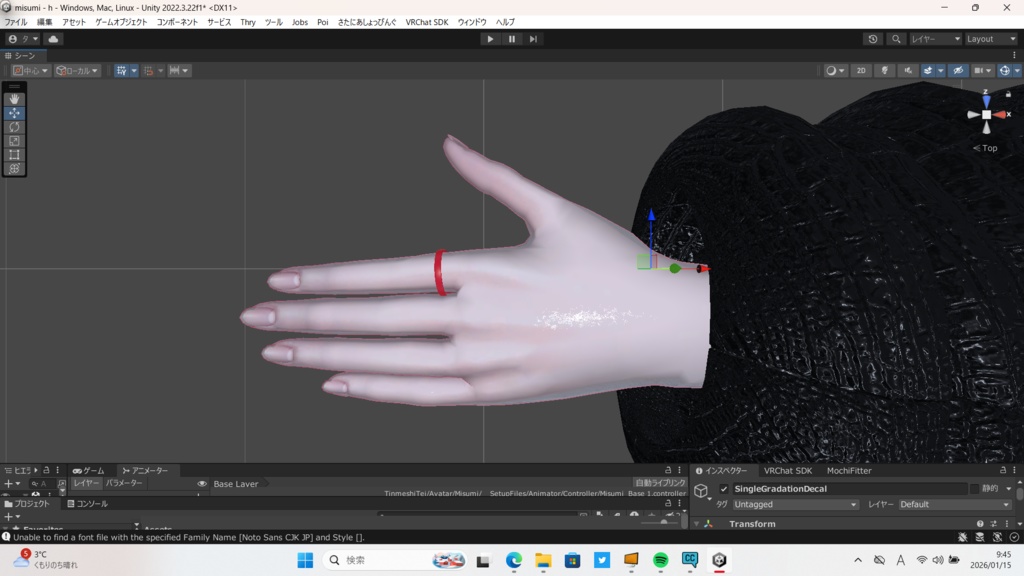Open the Untagged tag dropdown
Image resolution: width=1024 pixels, height=576 pixels.
[x=795, y=504]
